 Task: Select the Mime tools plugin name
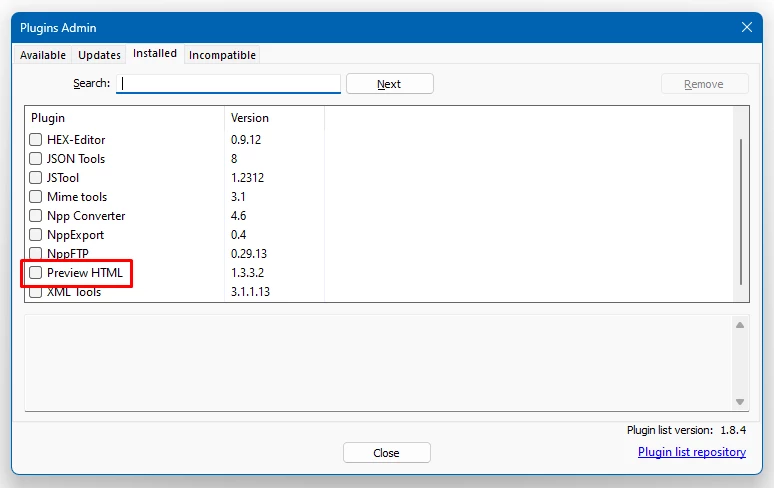(x=77, y=196)
